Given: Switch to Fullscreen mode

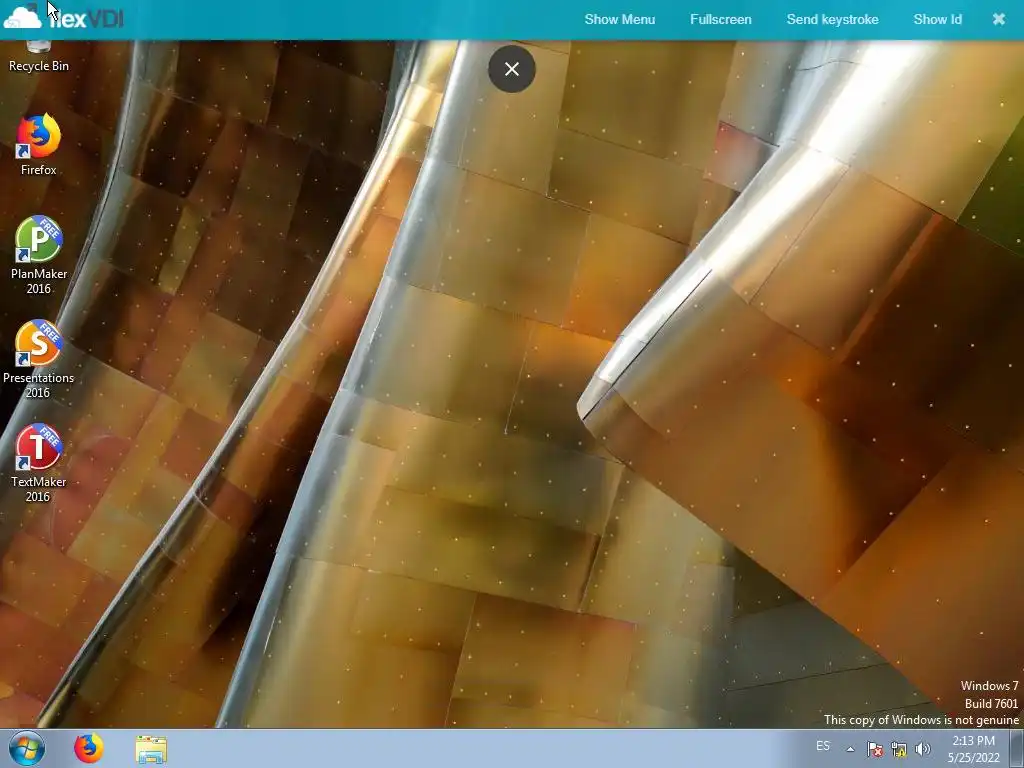Looking at the screenshot, I should click(x=720, y=20).
